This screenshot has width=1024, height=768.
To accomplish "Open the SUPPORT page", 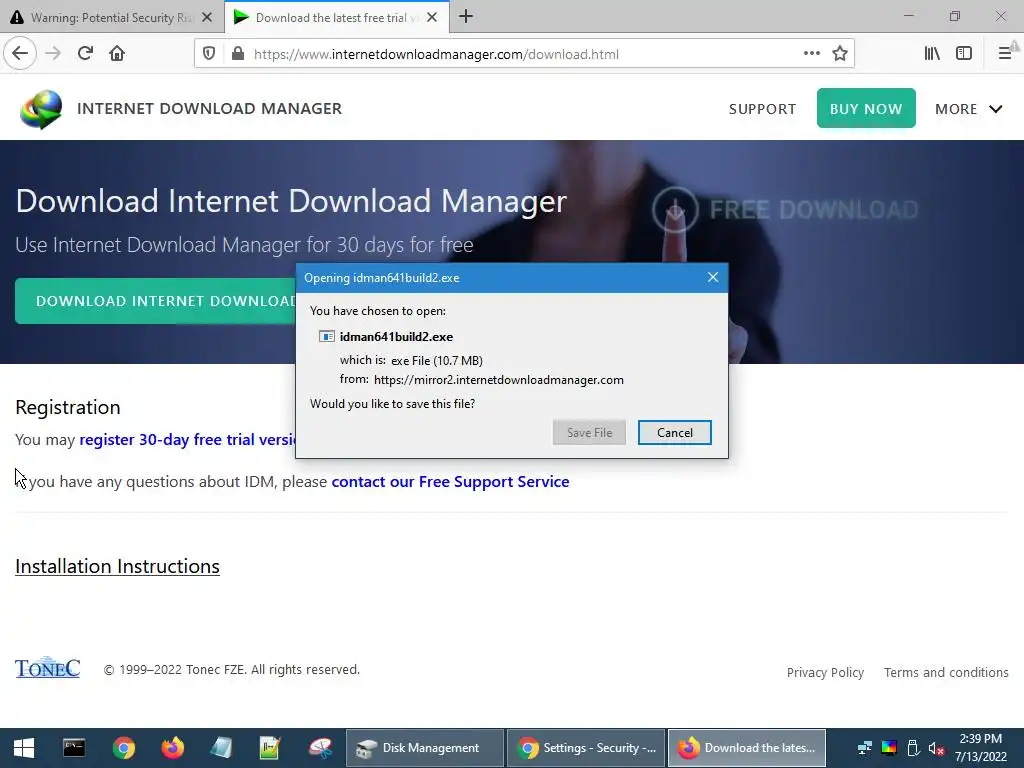I will [x=762, y=109].
